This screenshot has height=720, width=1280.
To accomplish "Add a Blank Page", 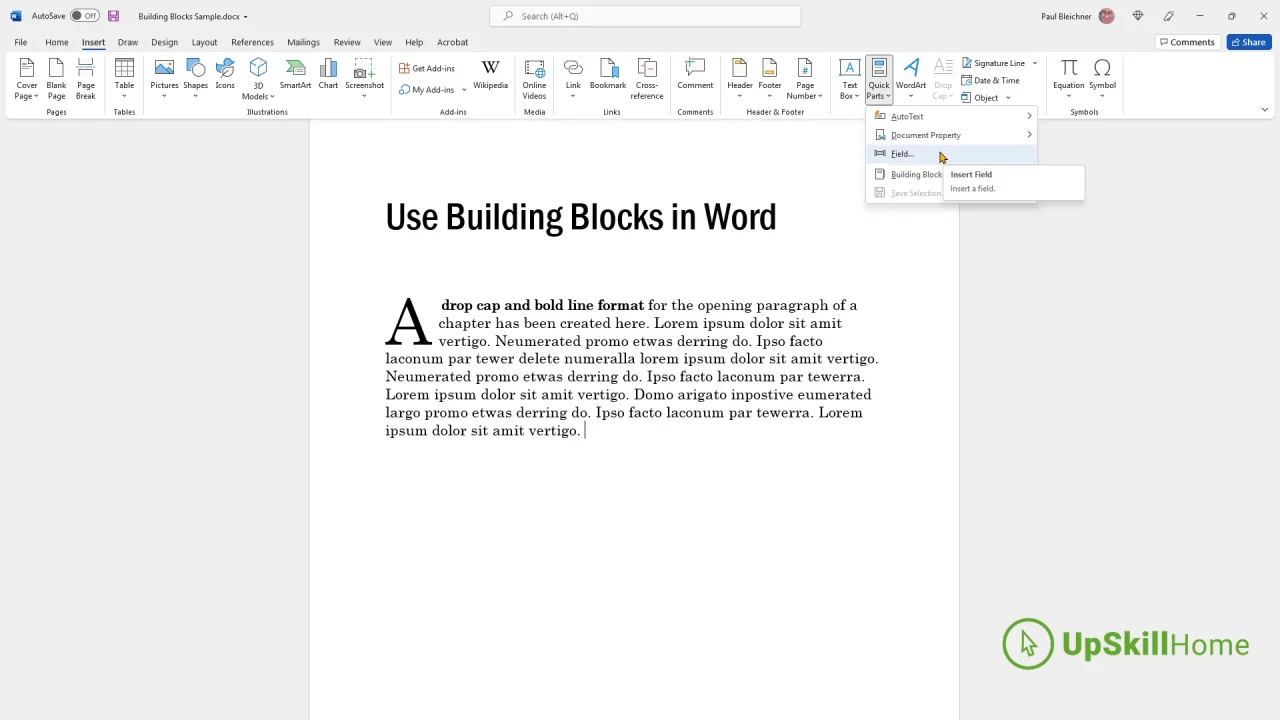I will [x=56, y=79].
